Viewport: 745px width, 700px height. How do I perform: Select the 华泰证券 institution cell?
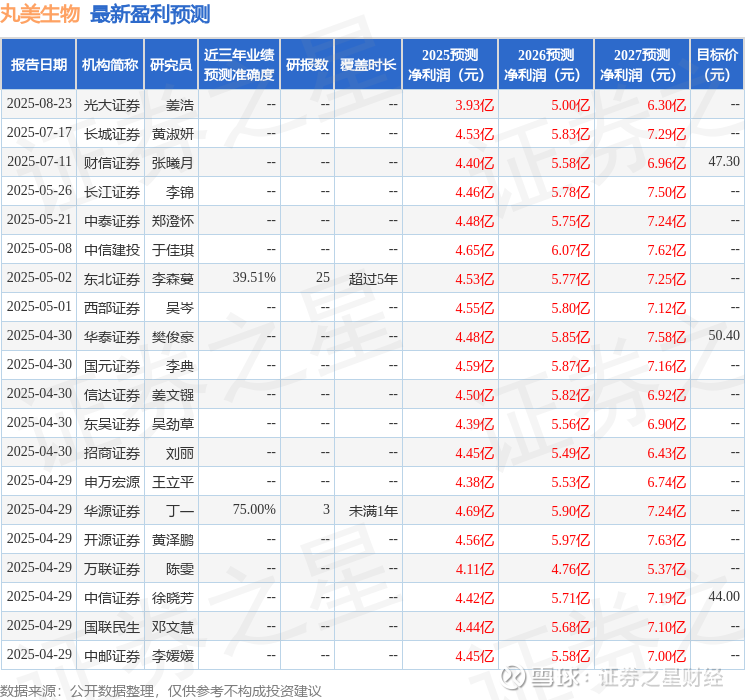coord(112,337)
